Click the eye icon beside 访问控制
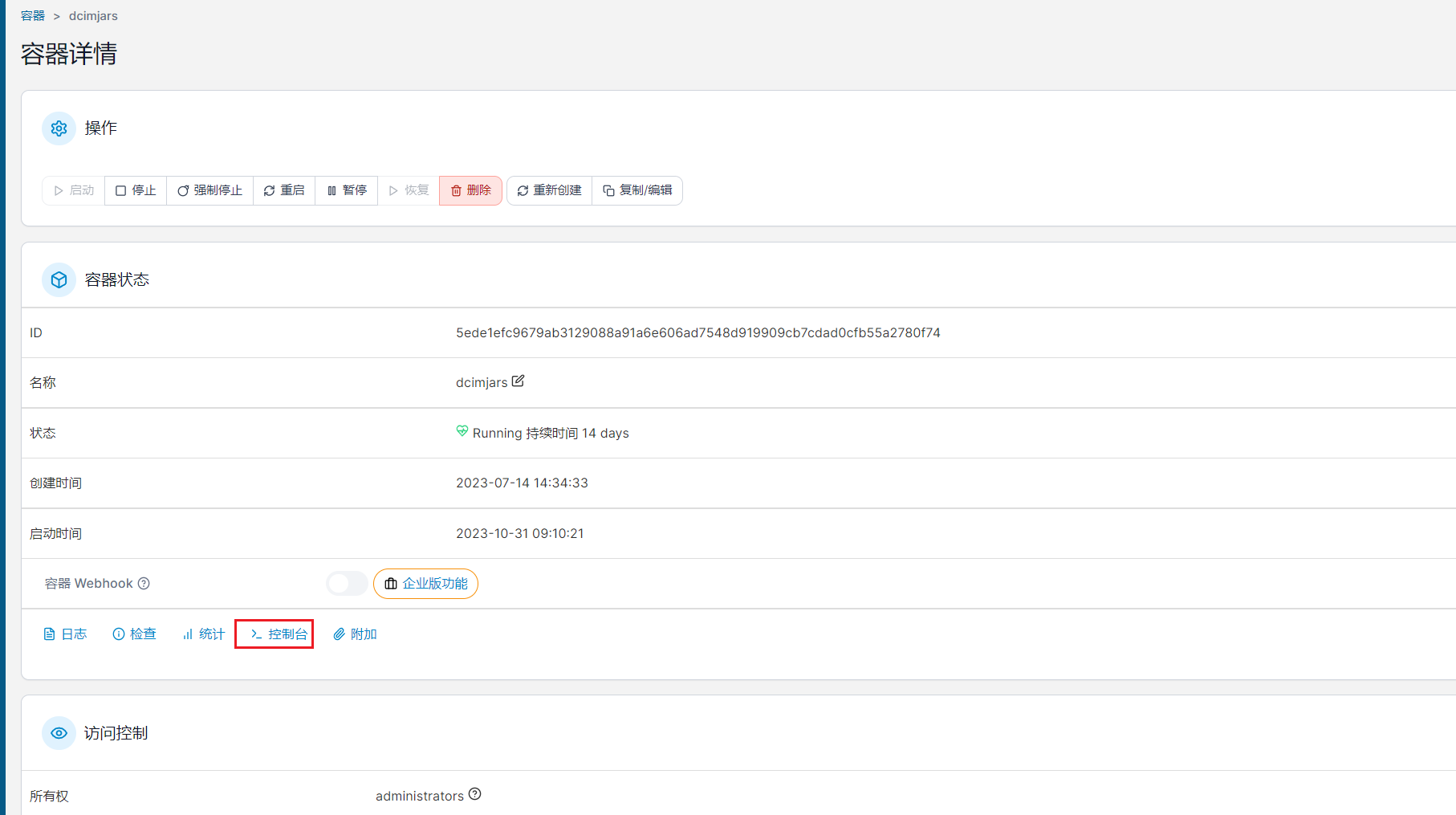 click(x=59, y=733)
